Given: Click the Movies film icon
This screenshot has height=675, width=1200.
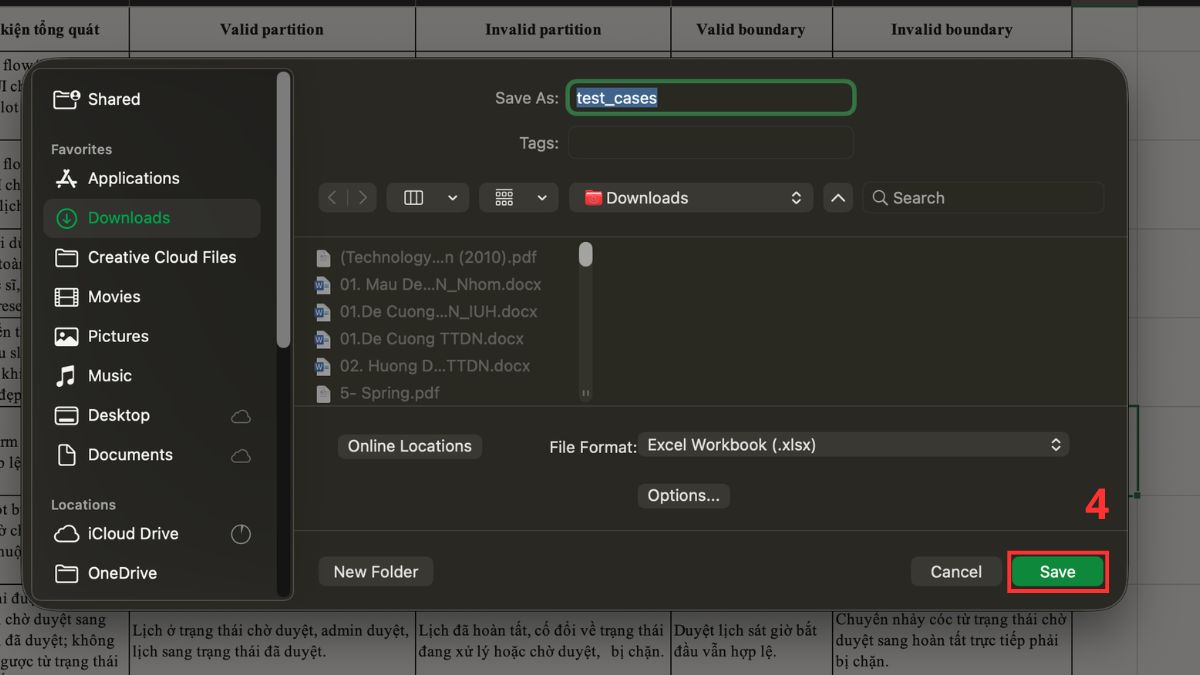Looking at the screenshot, I should [67, 297].
